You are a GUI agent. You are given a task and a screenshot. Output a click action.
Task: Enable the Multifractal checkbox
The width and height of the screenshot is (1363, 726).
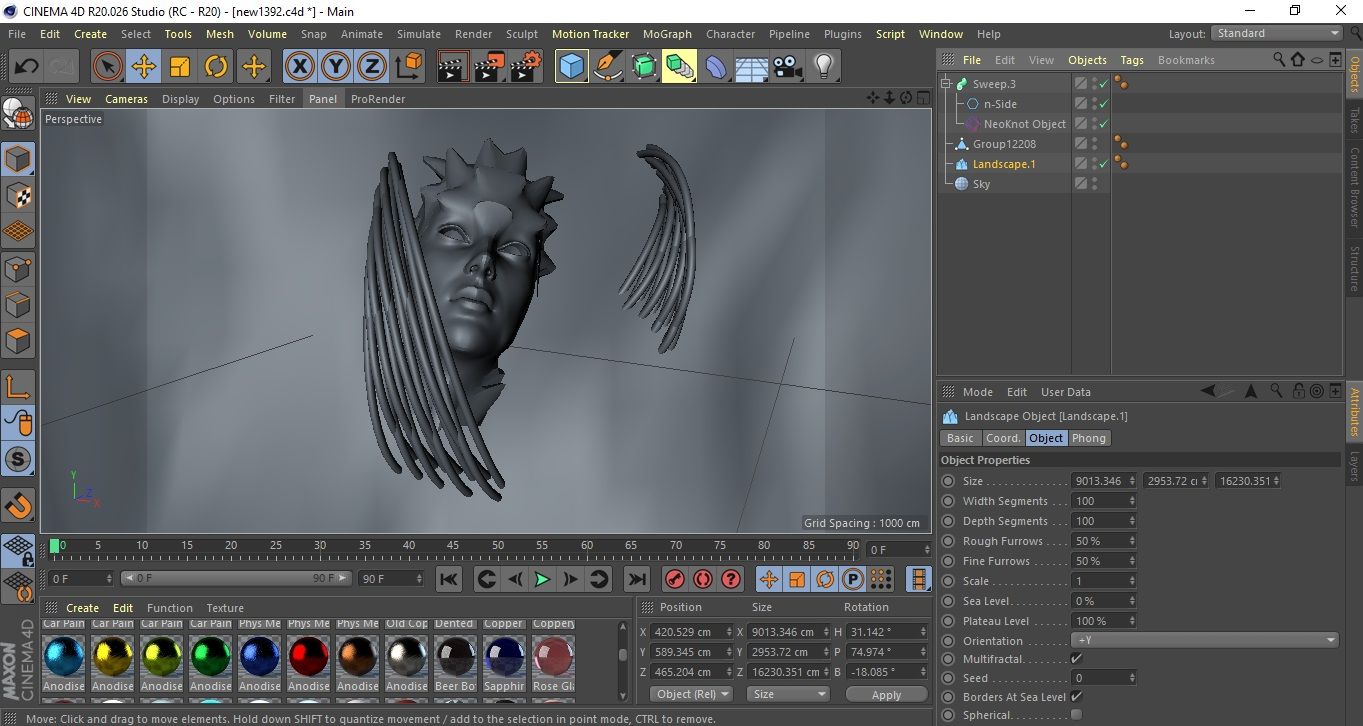[1076, 659]
